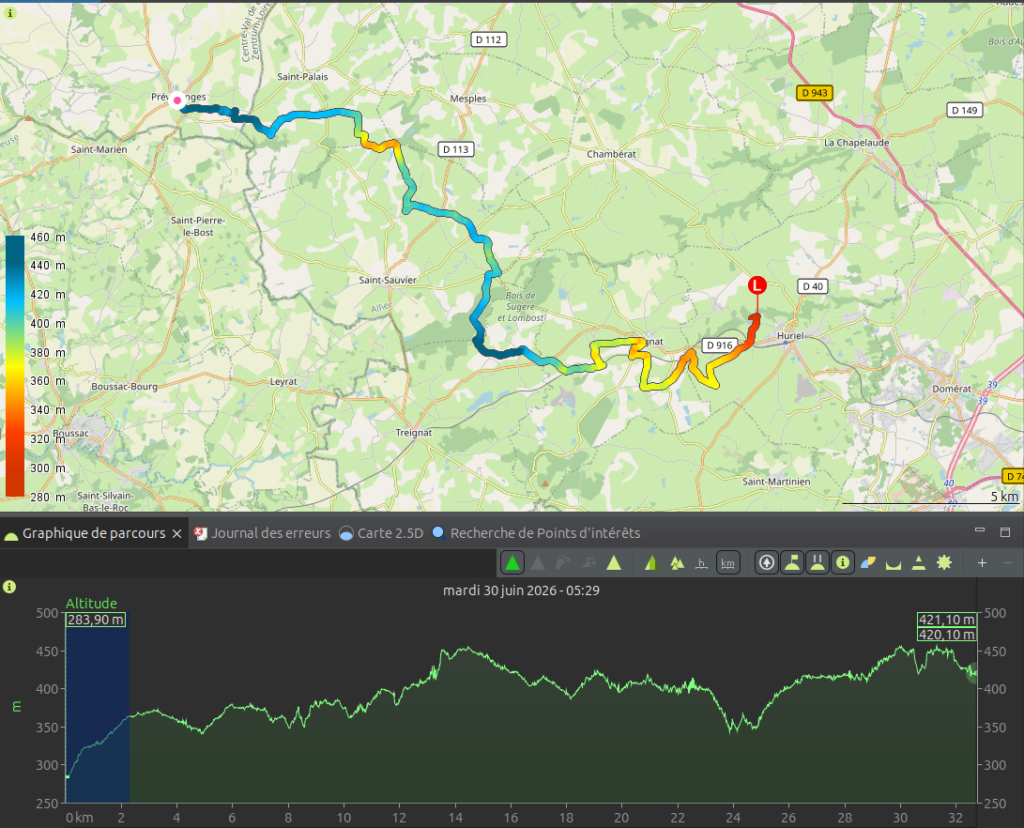Screen dimensions: 1024x828
Task: Click the Huriel town label
Action: 790,336
